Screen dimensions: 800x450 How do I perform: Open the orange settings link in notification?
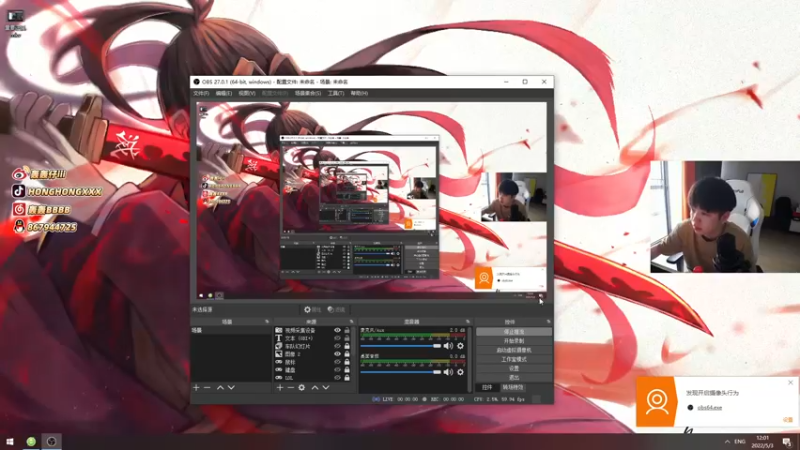(788, 420)
